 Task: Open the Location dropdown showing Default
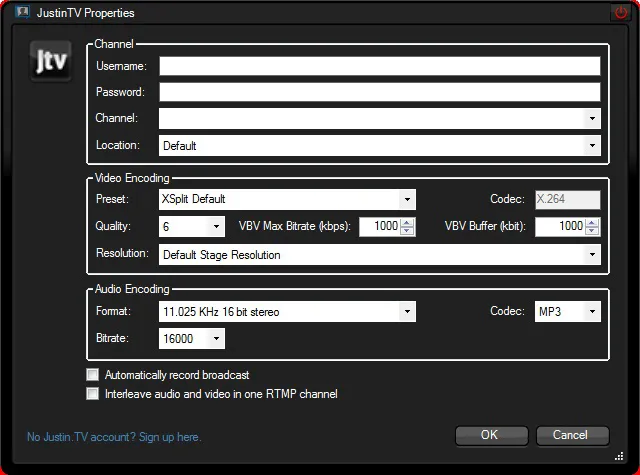click(380, 145)
